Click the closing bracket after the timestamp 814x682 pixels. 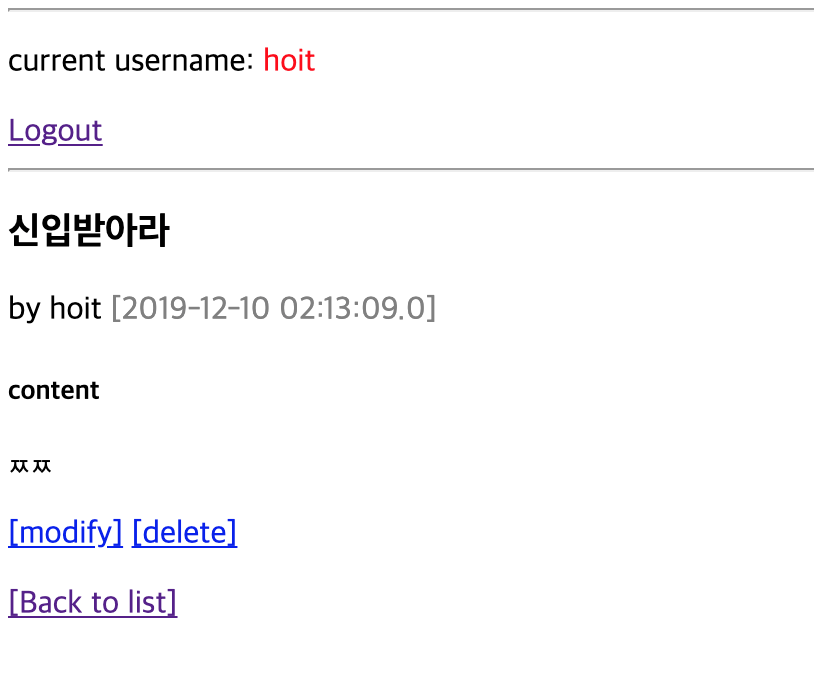point(431,308)
